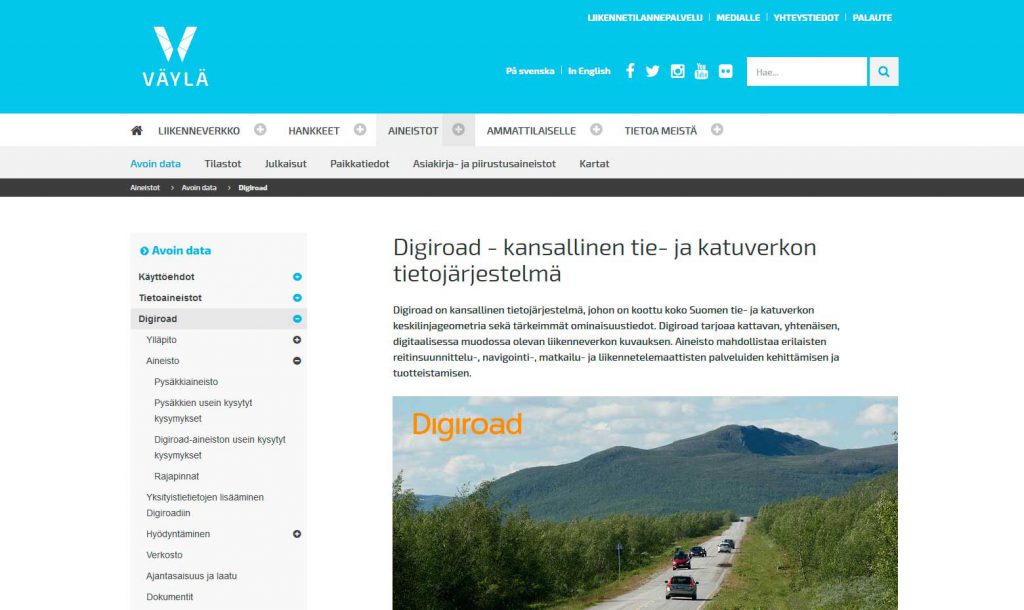This screenshot has height=610, width=1024.
Task: Select the Kartat submenu tab
Action: (x=594, y=164)
